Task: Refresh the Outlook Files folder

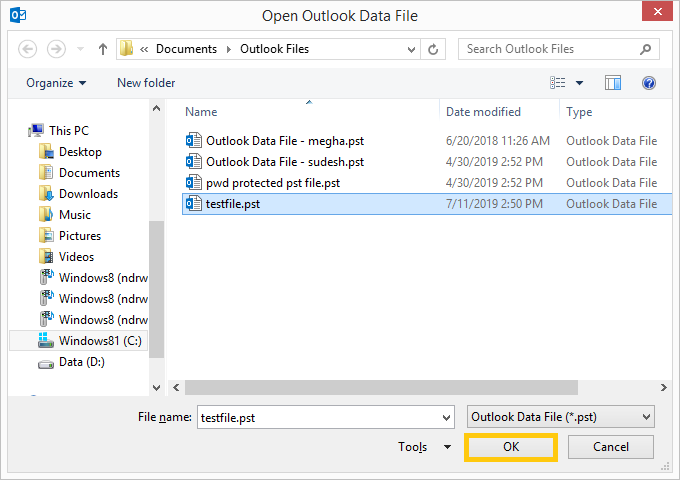Action: (x=433, y=49)
